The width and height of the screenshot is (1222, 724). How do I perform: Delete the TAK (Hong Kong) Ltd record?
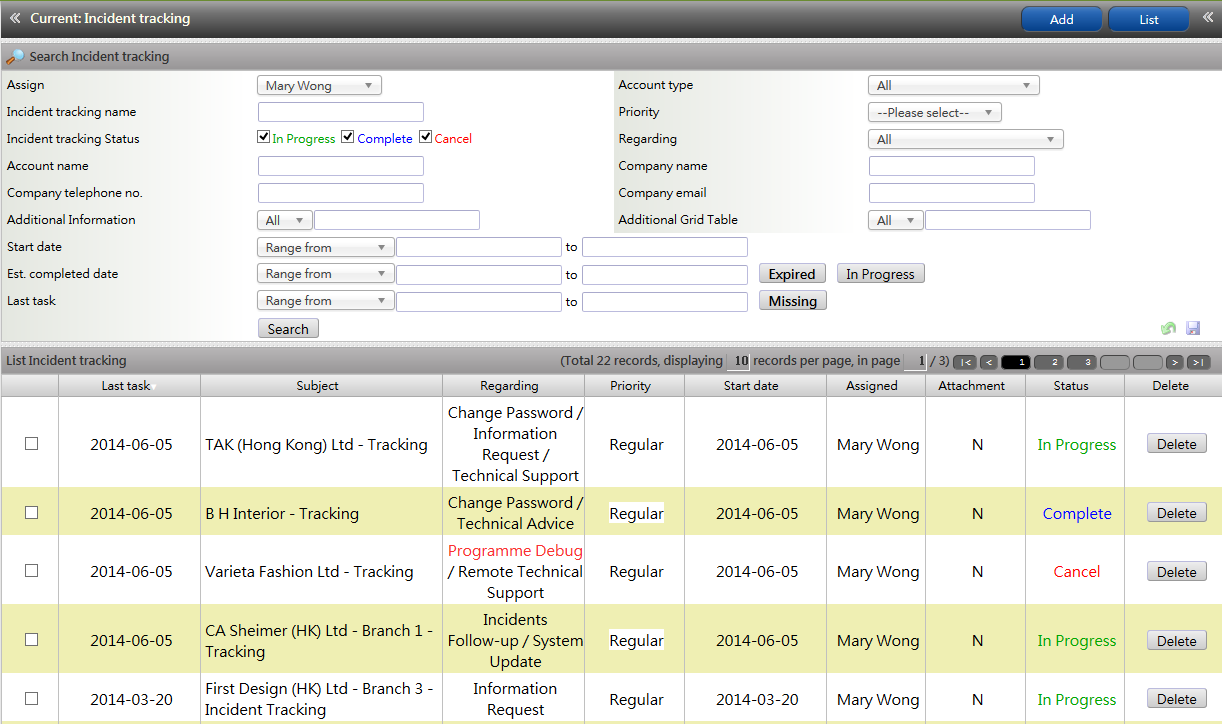pos(1177,444)
